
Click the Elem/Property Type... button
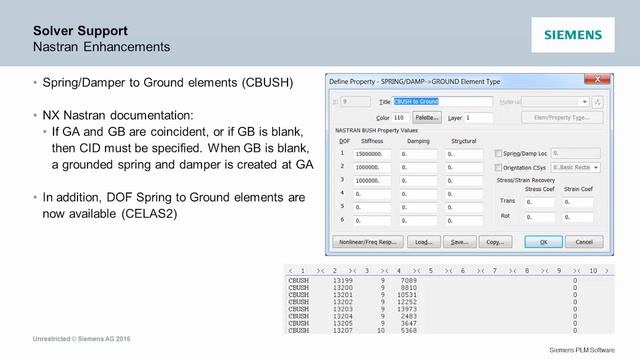[562, 118]
